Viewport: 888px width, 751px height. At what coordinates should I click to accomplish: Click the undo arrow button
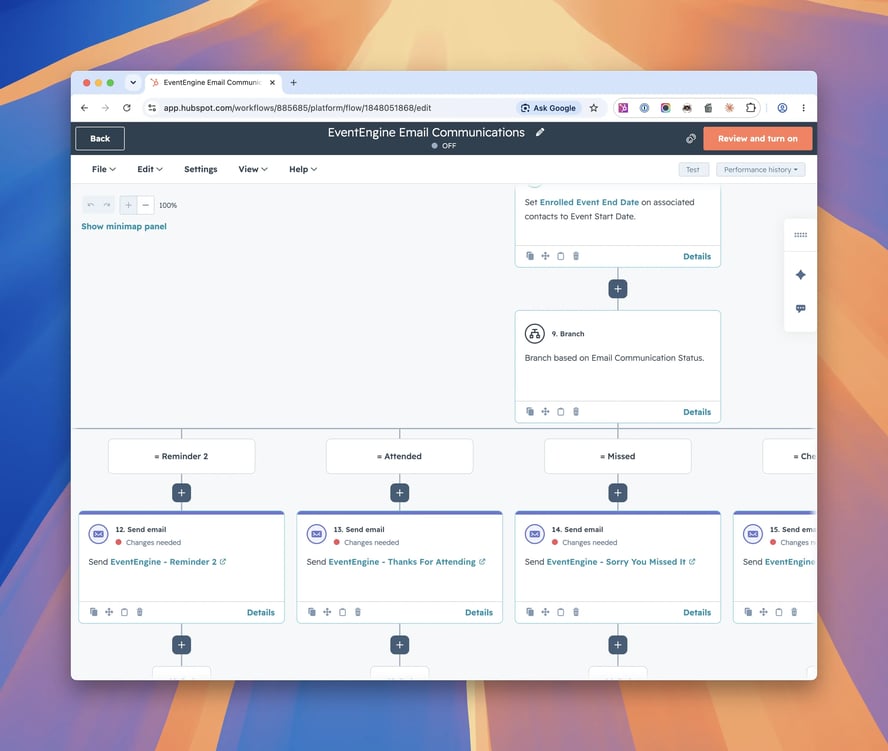pos(91,205)
